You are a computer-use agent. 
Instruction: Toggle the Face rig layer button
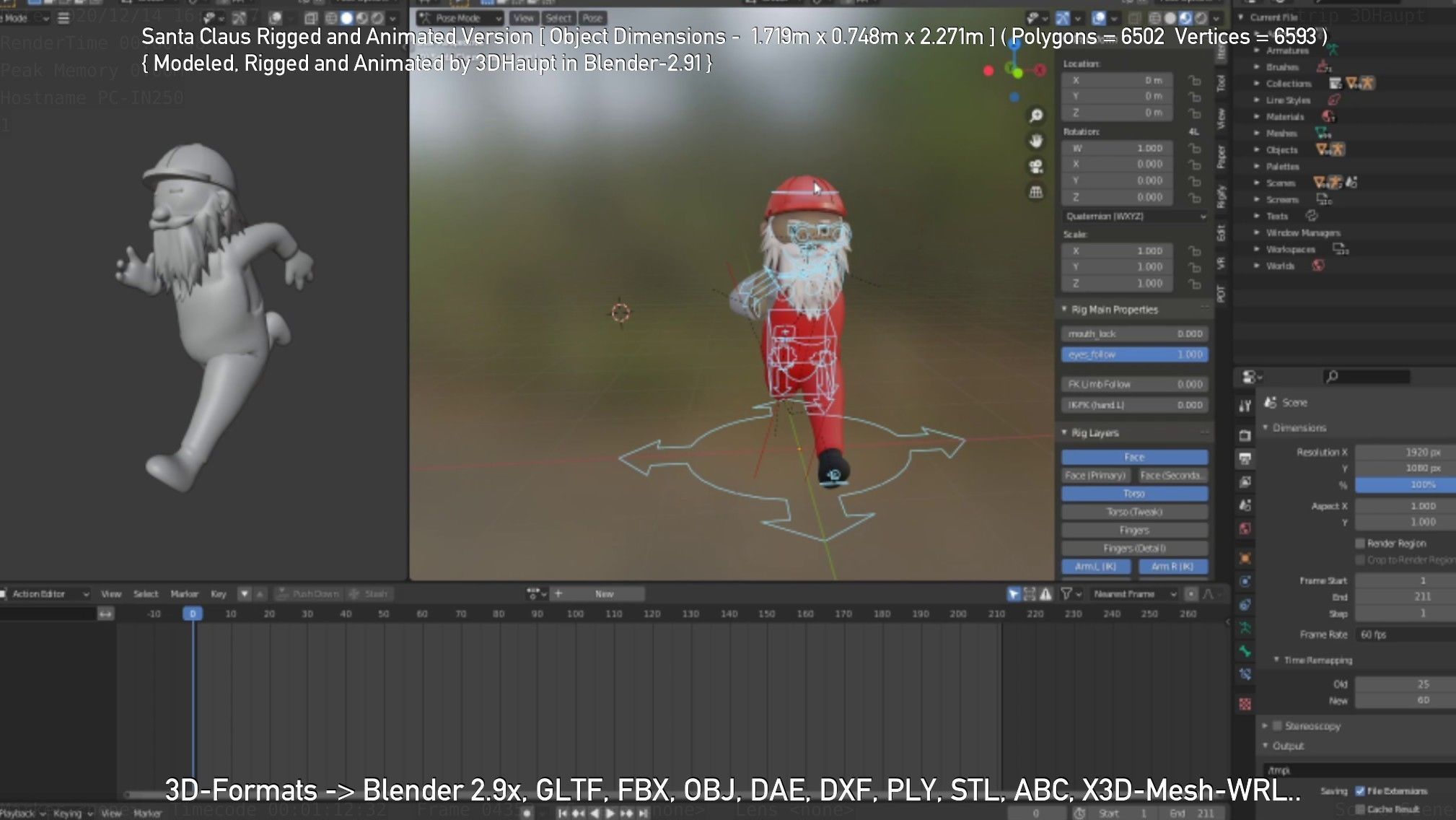1134,457
